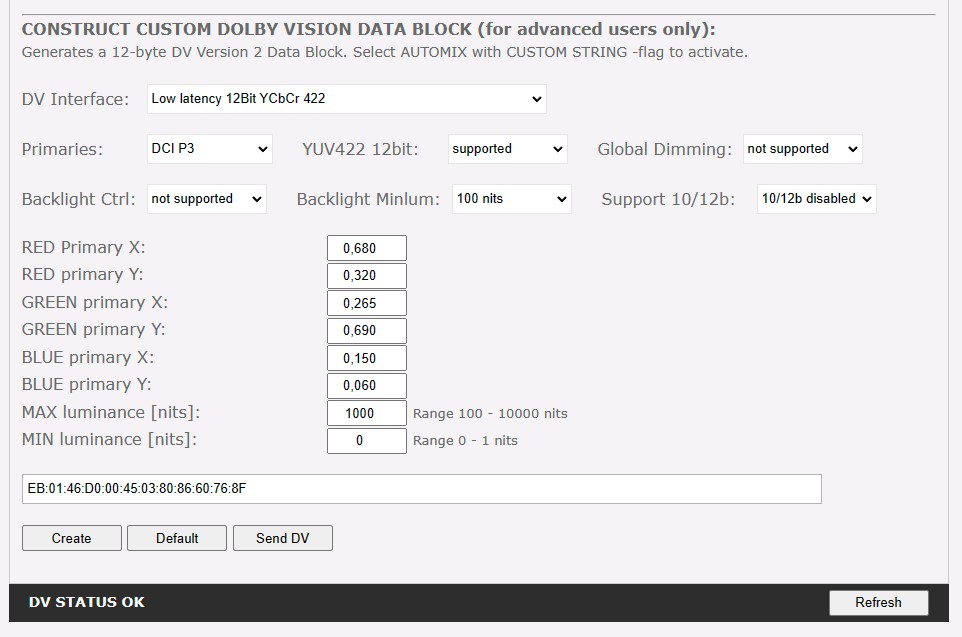Click the Create button
Viewport: 962px width, 637px height.
(72, 538)
